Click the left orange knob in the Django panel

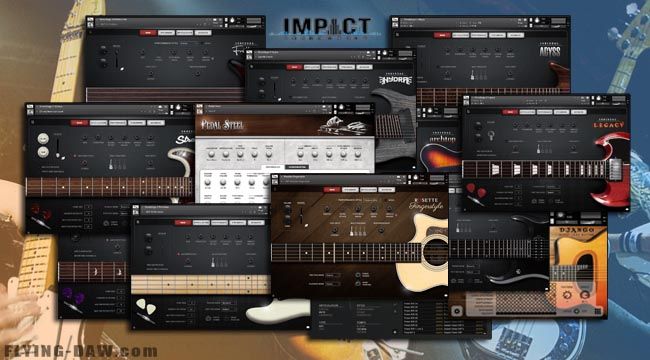pos(566,295)
